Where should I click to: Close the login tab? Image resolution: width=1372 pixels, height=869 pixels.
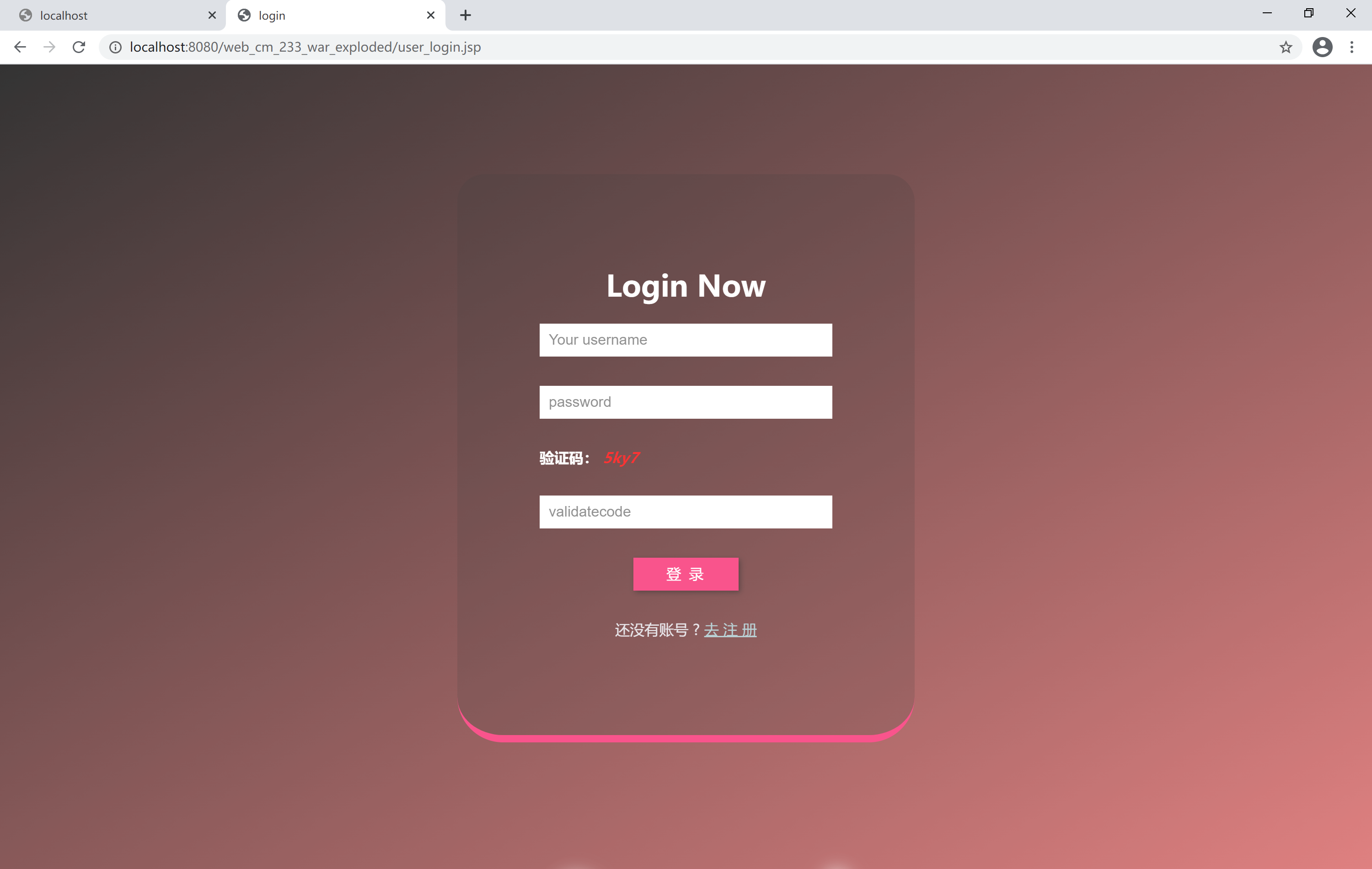pos(431,16)
